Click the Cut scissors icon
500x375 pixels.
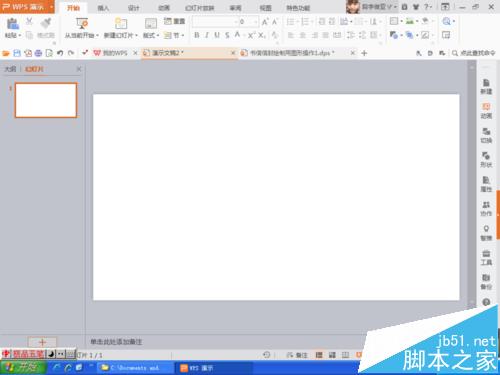coord(29,22)
